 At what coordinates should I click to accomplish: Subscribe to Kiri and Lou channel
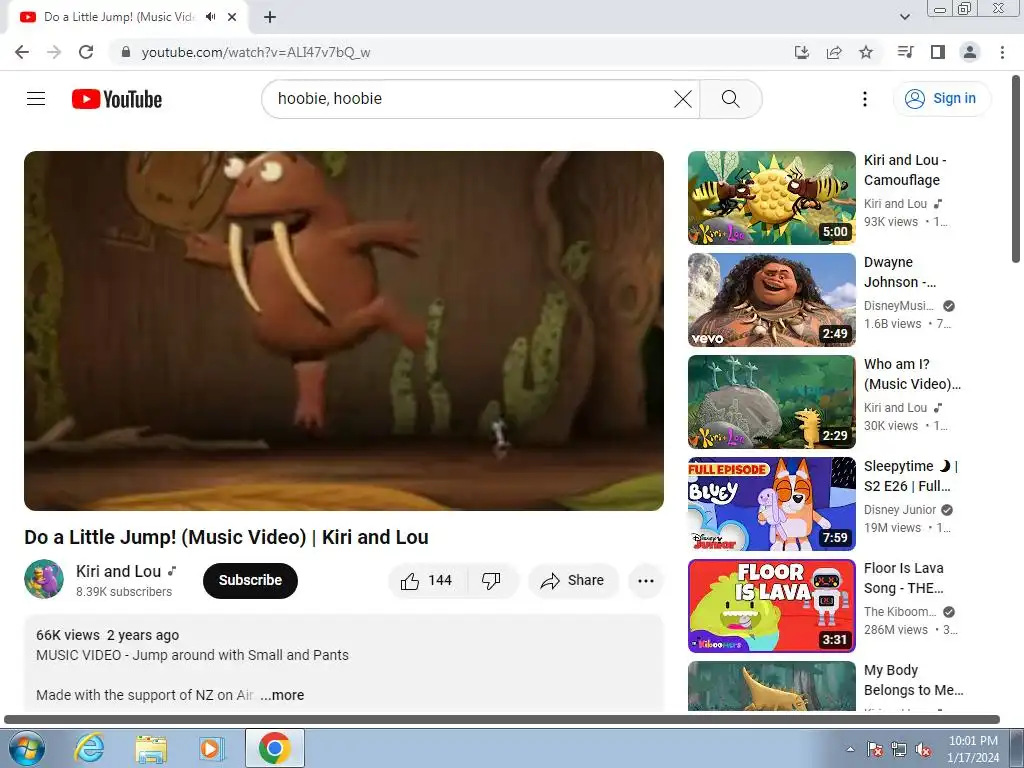pyautogui.click(x=250, y=581)
